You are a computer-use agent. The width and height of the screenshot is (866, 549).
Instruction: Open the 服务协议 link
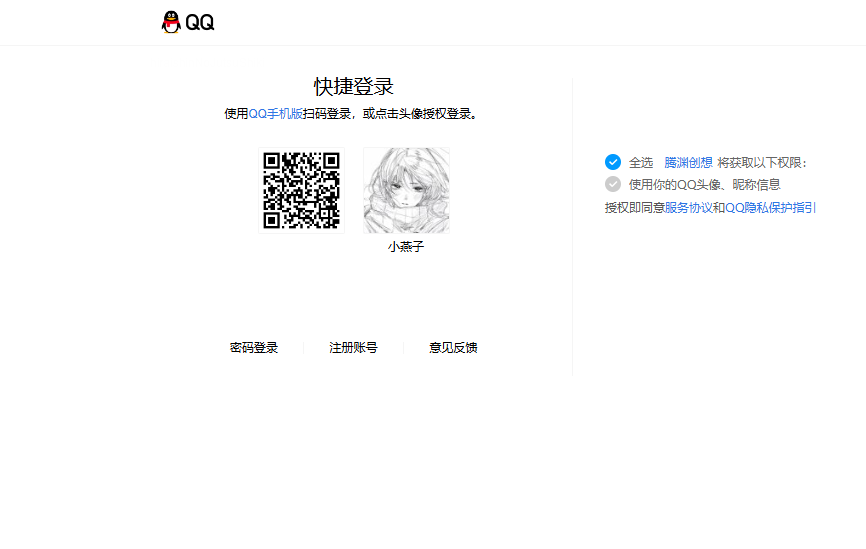[688, 208]
